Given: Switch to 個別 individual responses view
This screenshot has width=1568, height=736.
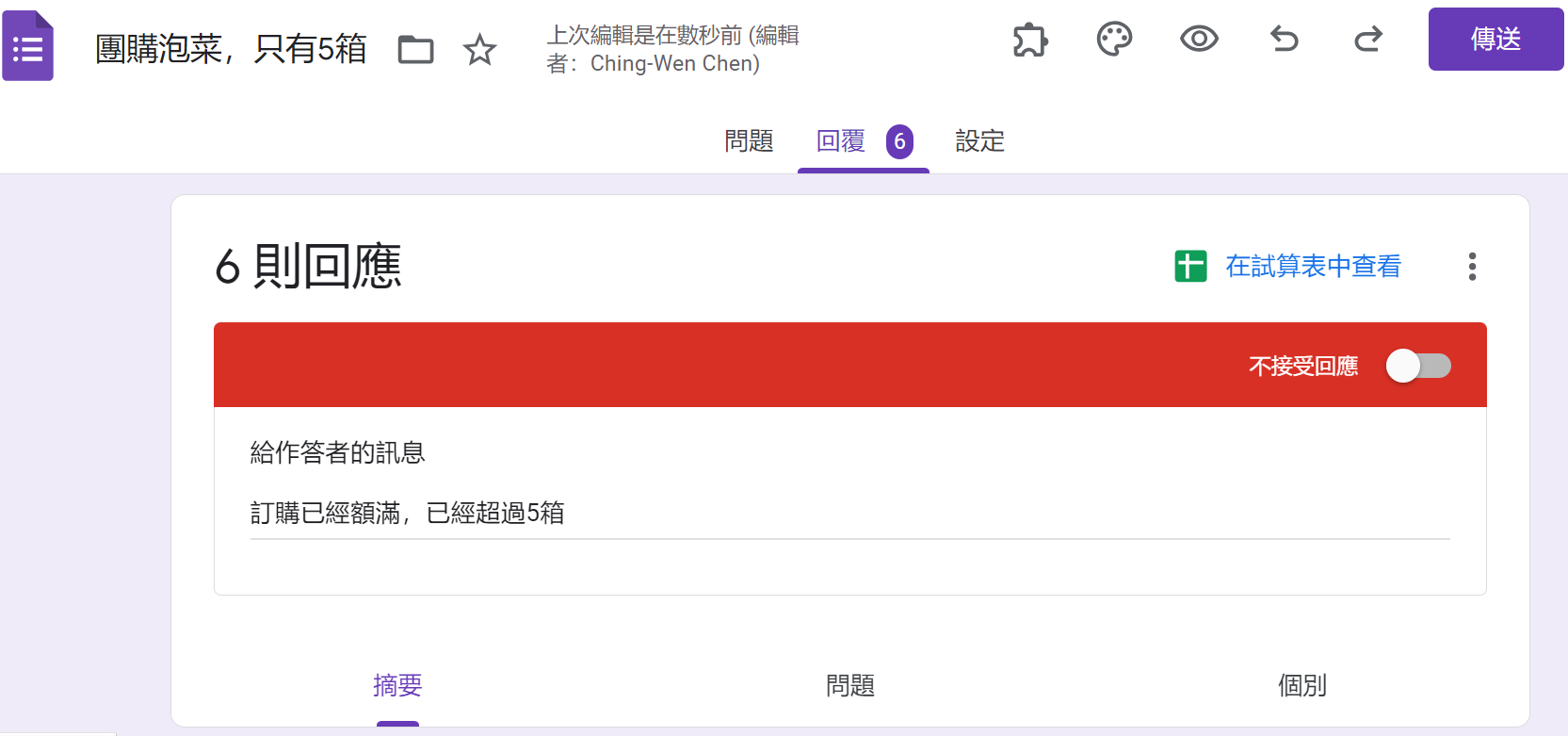Looking at the screenshot, I should tap(1301, 685).
